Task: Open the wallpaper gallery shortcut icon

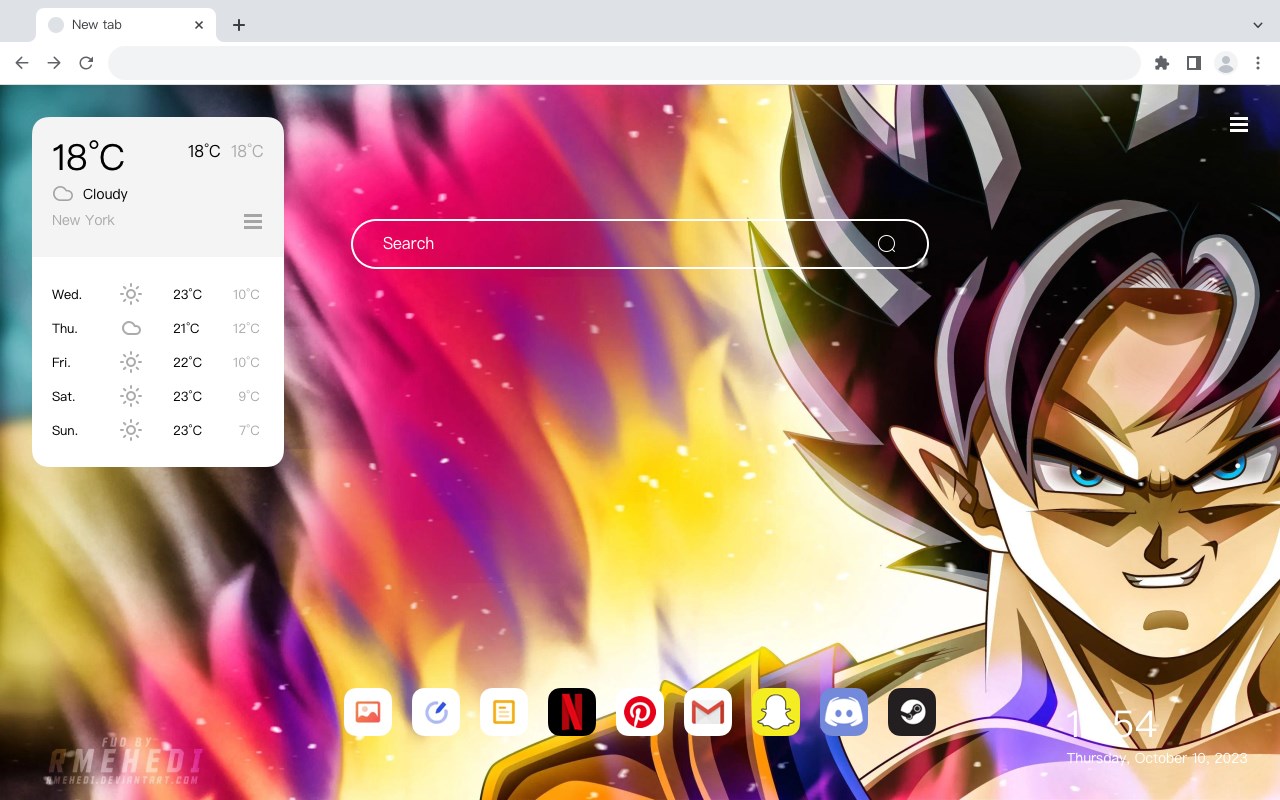Action: click(368, 712)
